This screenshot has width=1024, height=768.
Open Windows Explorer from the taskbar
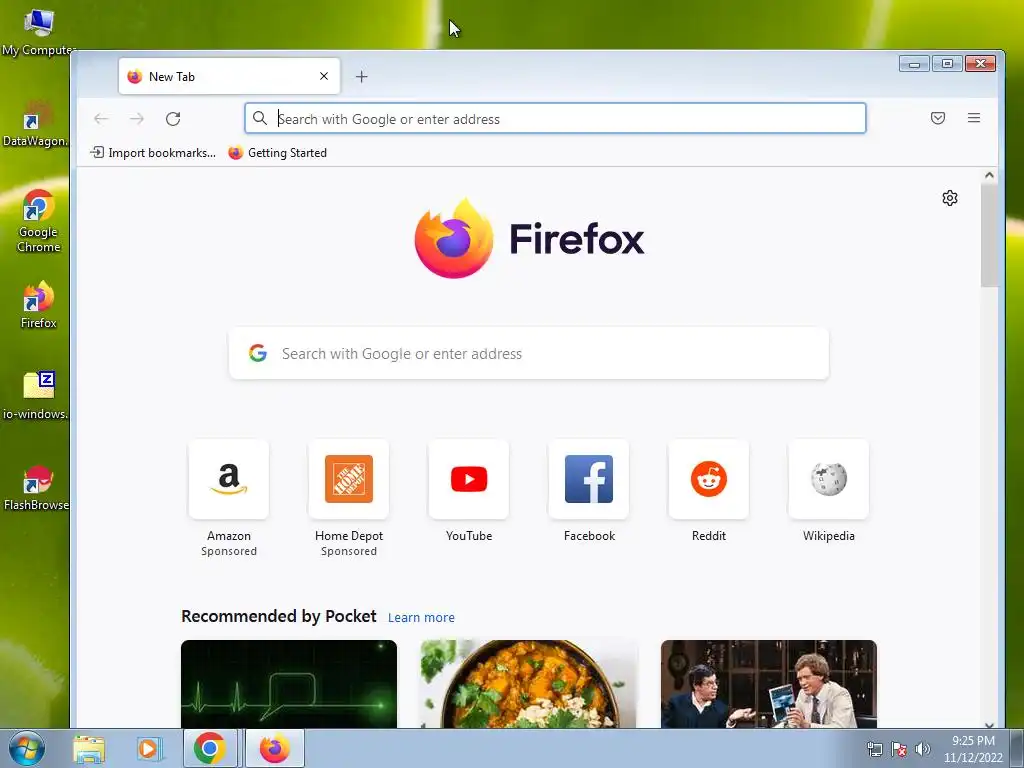click(89, 749)
